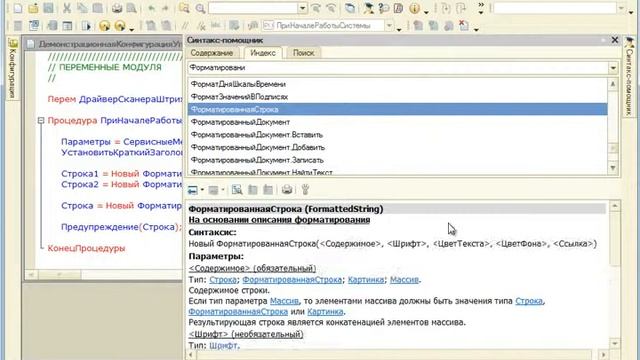Switch to the Поиск tab
The height and width of the screenshot is (360, 640).
304,53
